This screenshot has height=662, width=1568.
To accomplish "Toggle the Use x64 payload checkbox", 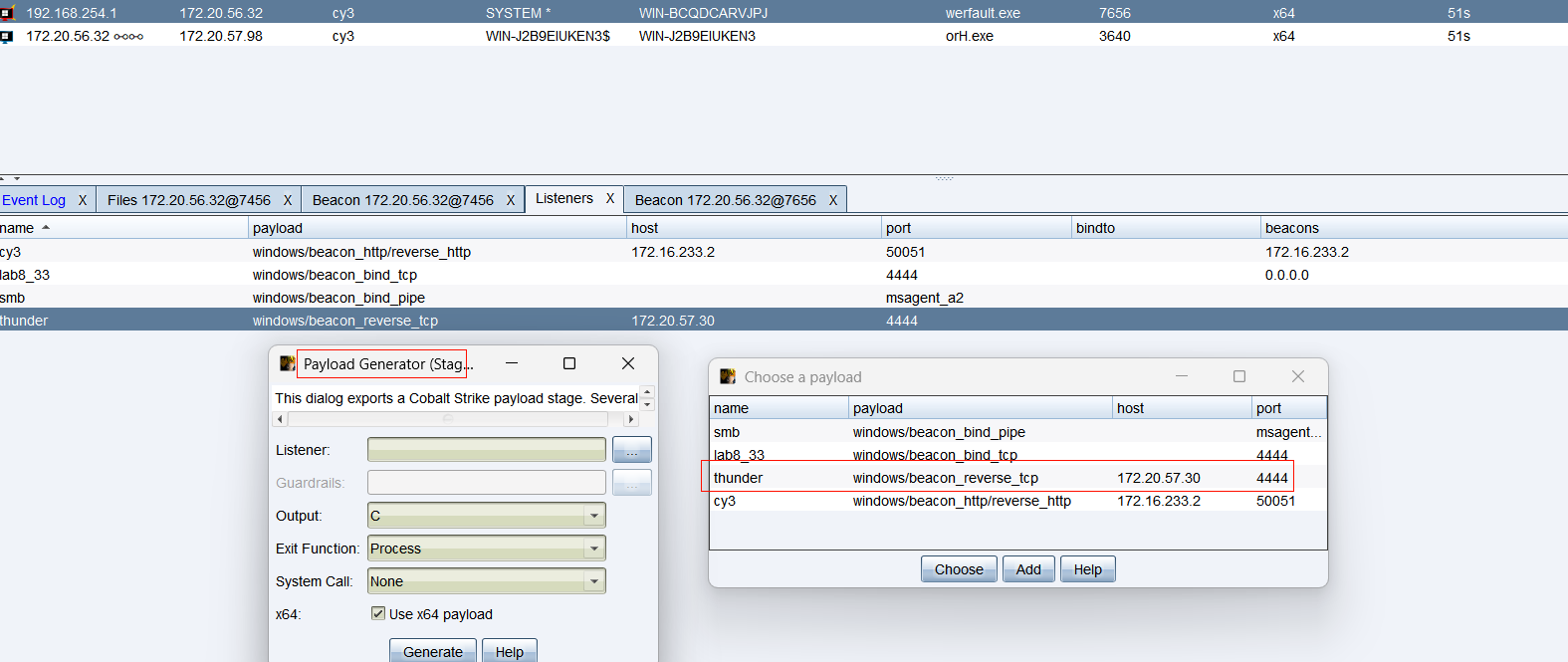I will pos(378,613).
